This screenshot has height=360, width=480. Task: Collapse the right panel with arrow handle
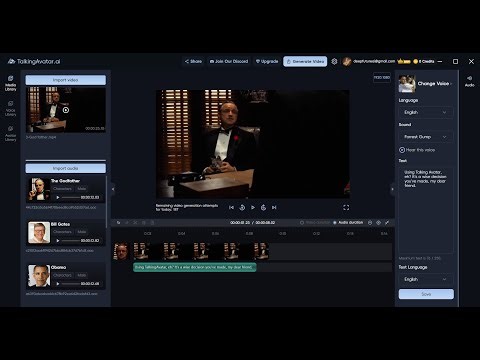[x=392, y=189]
